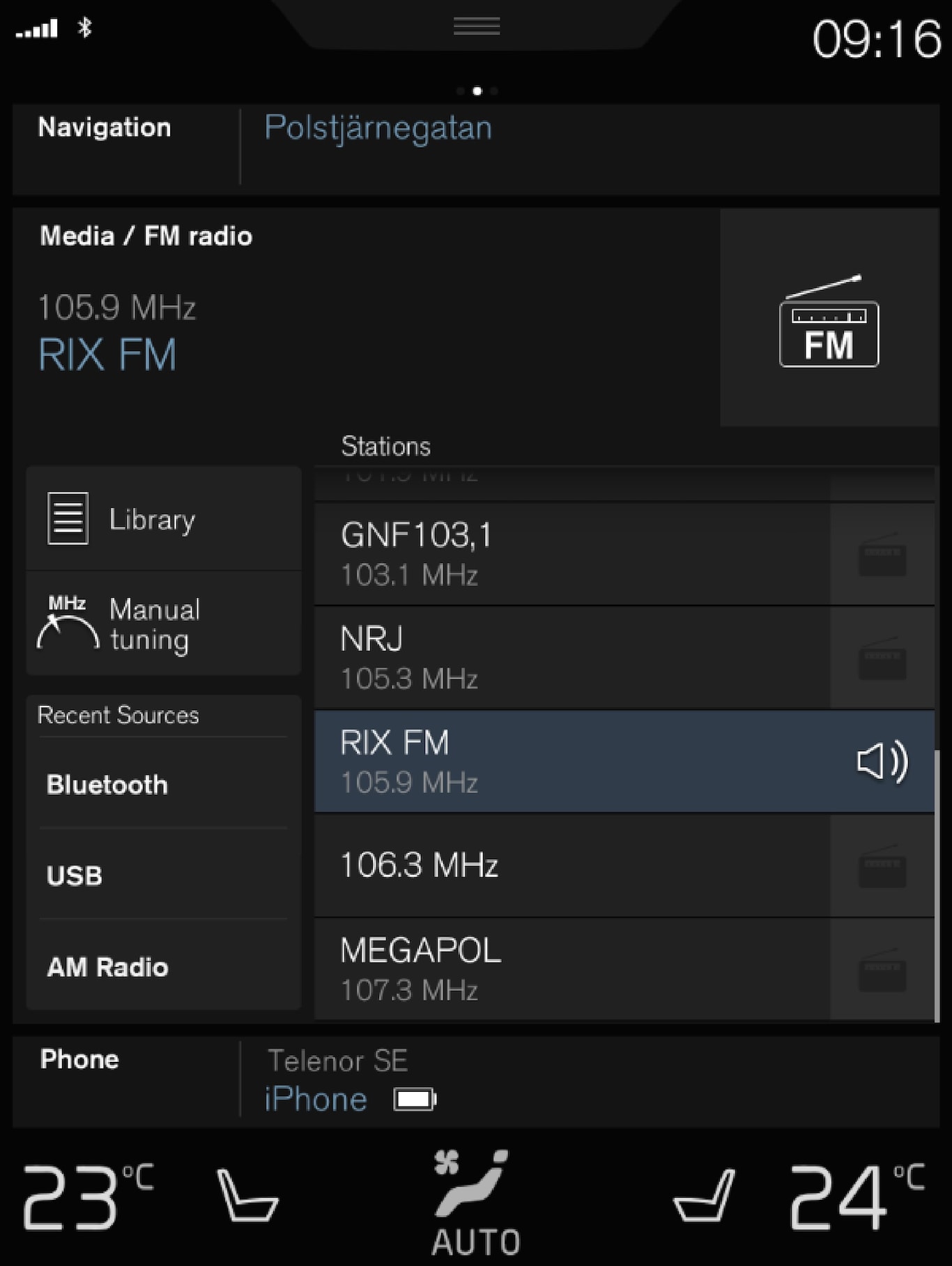Tap speaker icon on RIX FM row
The width and height of the screenshot is (952, 1266).
(x=882, y=761)
